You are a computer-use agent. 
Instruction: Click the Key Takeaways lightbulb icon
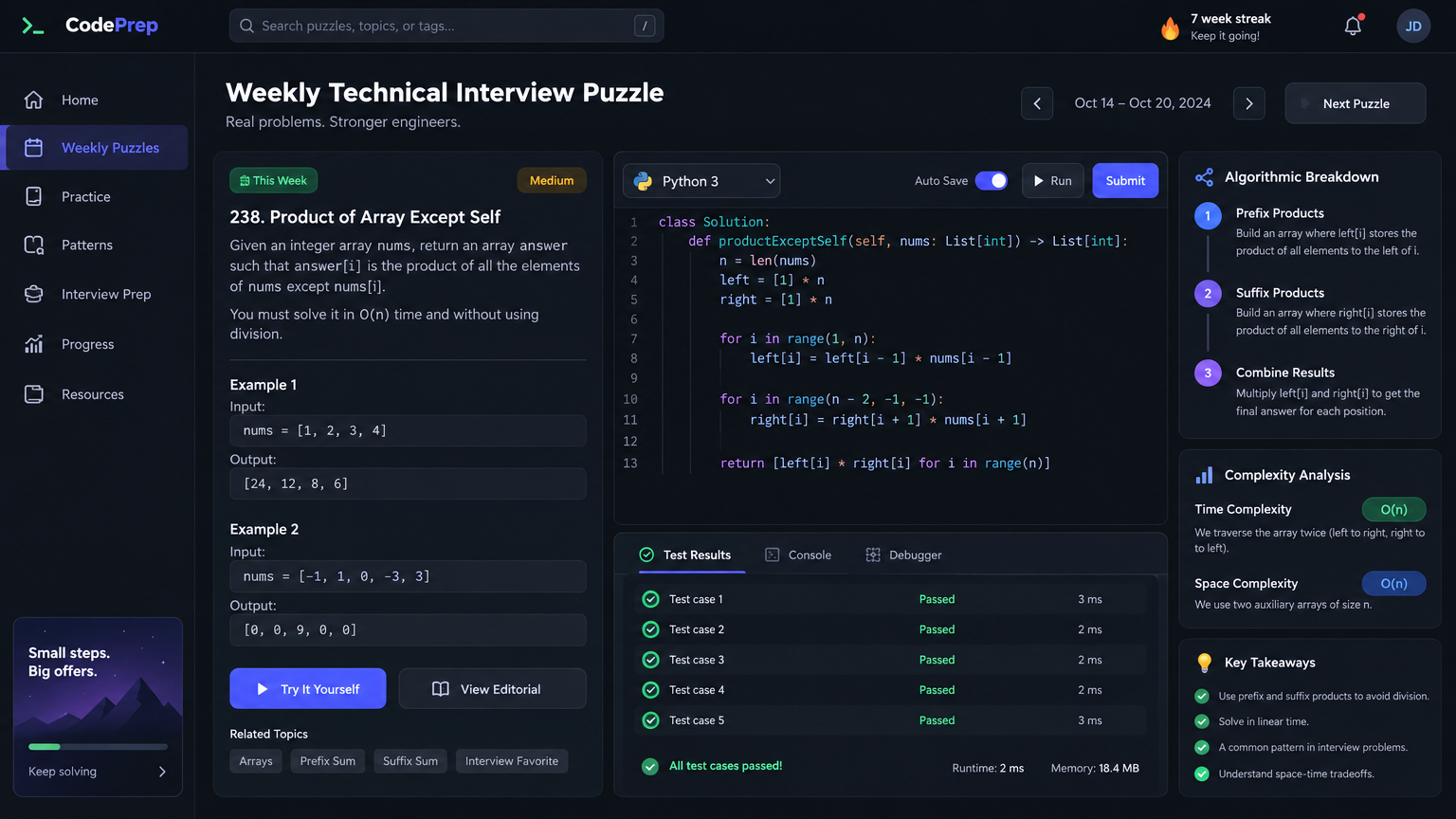point(1204,663)
